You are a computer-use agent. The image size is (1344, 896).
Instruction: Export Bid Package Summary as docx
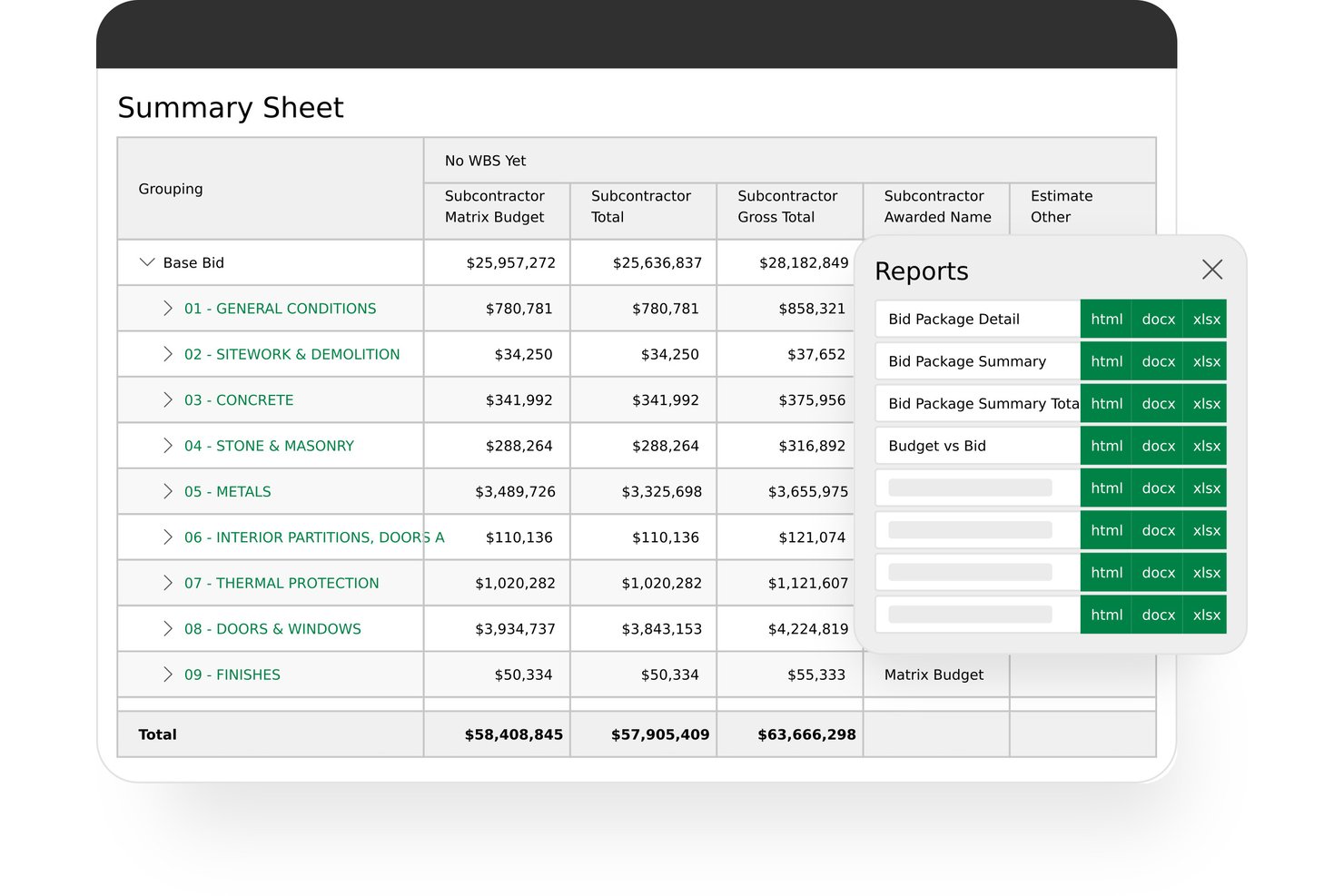coord(1158,361)
